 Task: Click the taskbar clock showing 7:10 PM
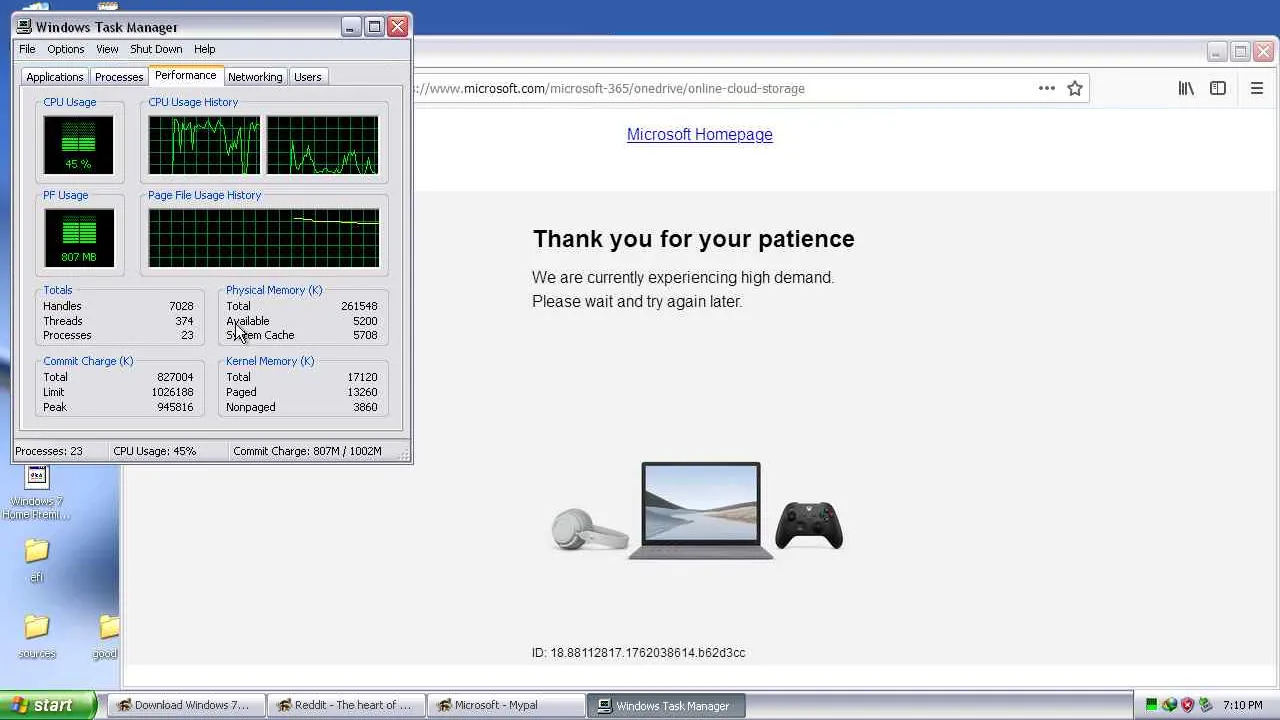pyautogui.click(x=1243, y=705)
